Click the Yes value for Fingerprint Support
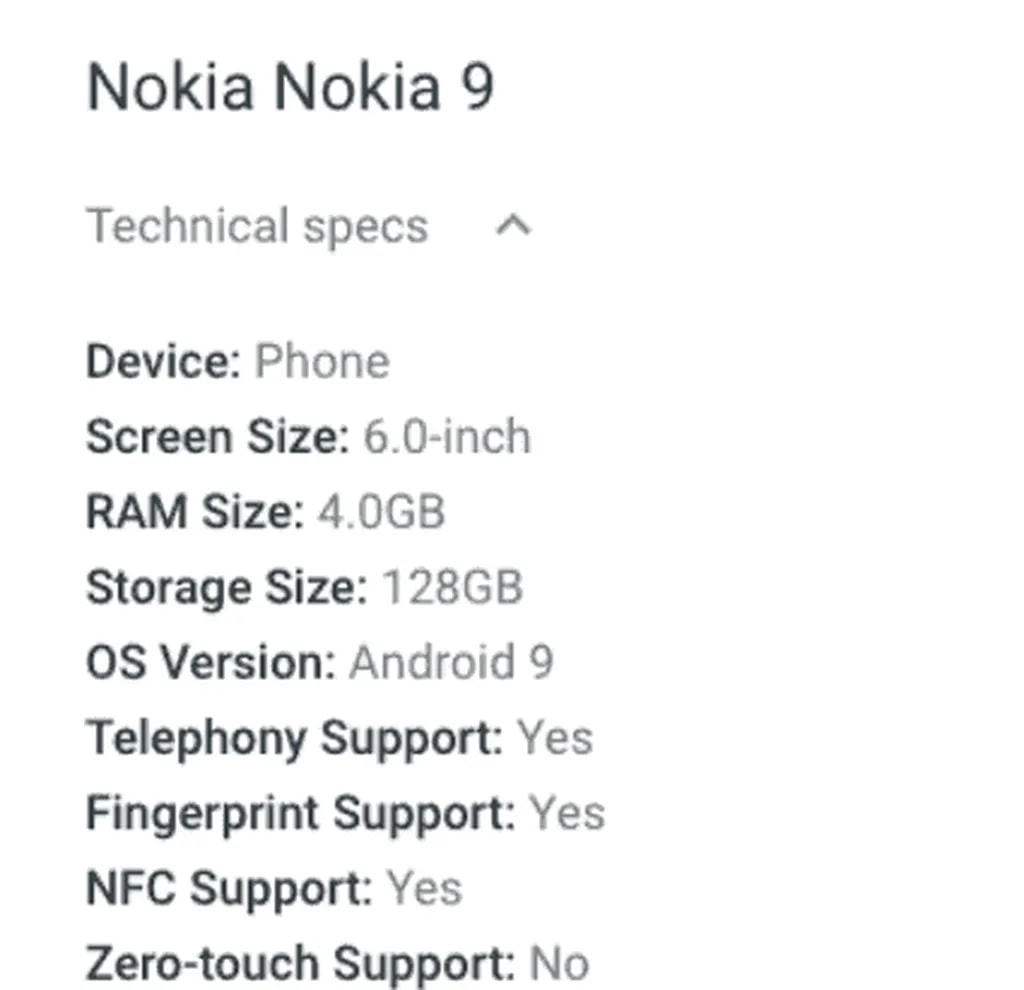The width and height of the screenshot is (1024, 990). (x=567, y=813)
